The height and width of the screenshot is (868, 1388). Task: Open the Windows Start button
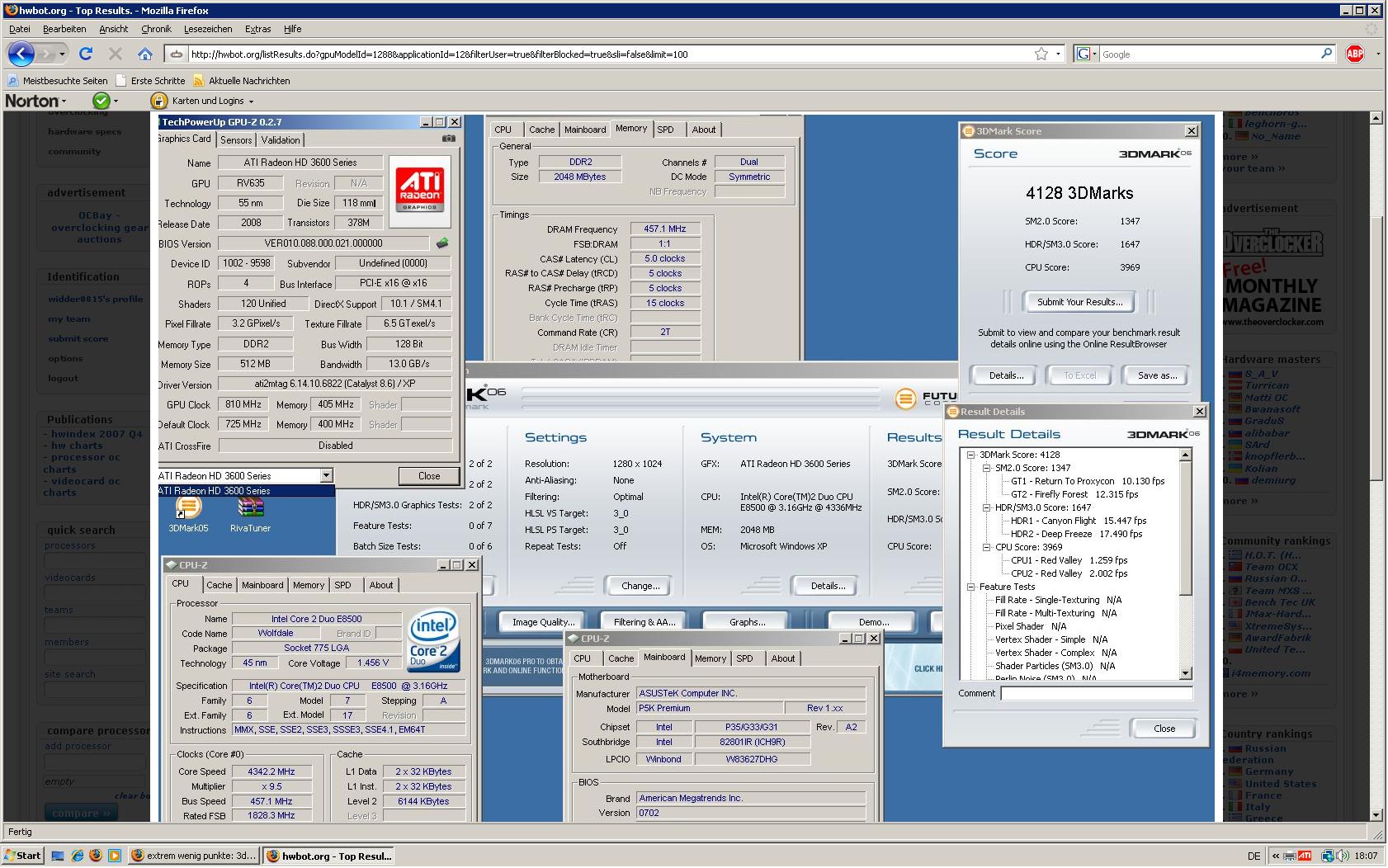click(x=22, y=856)
